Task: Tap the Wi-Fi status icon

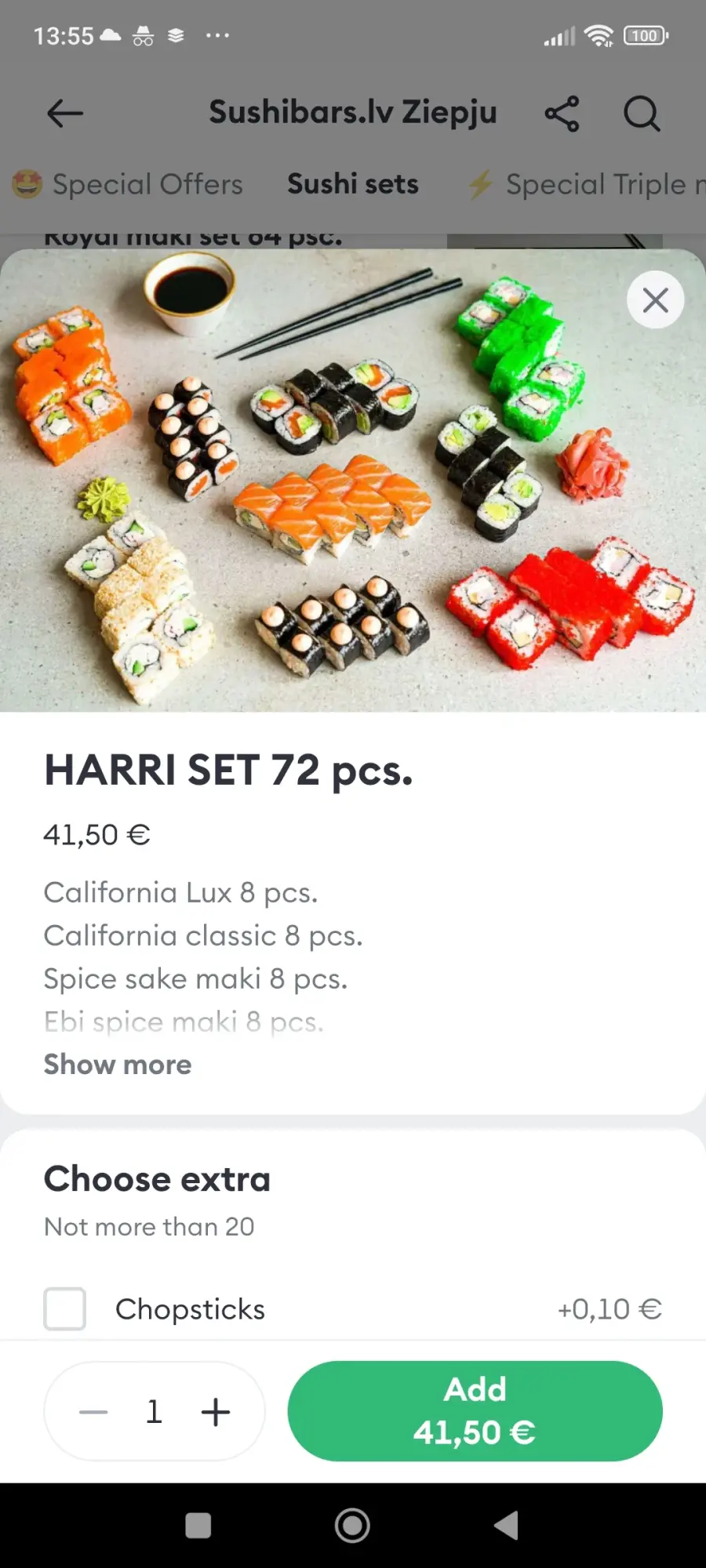Action: pyautogui.click(x=599, y=35)
